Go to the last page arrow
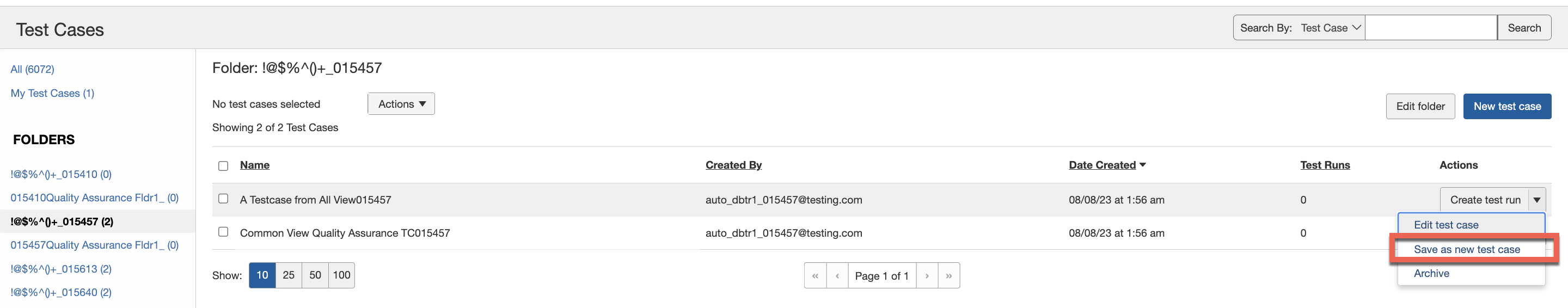This screenshot has width=1568, height=308. 948,276
